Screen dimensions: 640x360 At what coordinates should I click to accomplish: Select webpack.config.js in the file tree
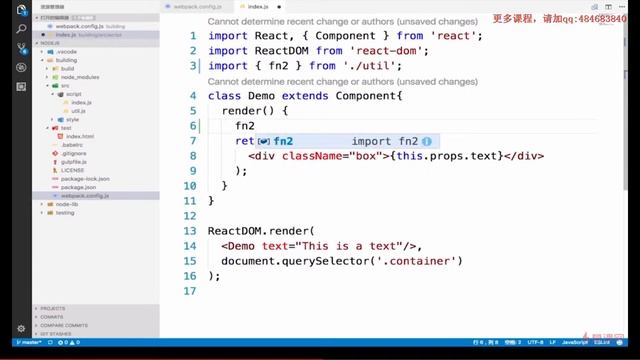[96, 196]
